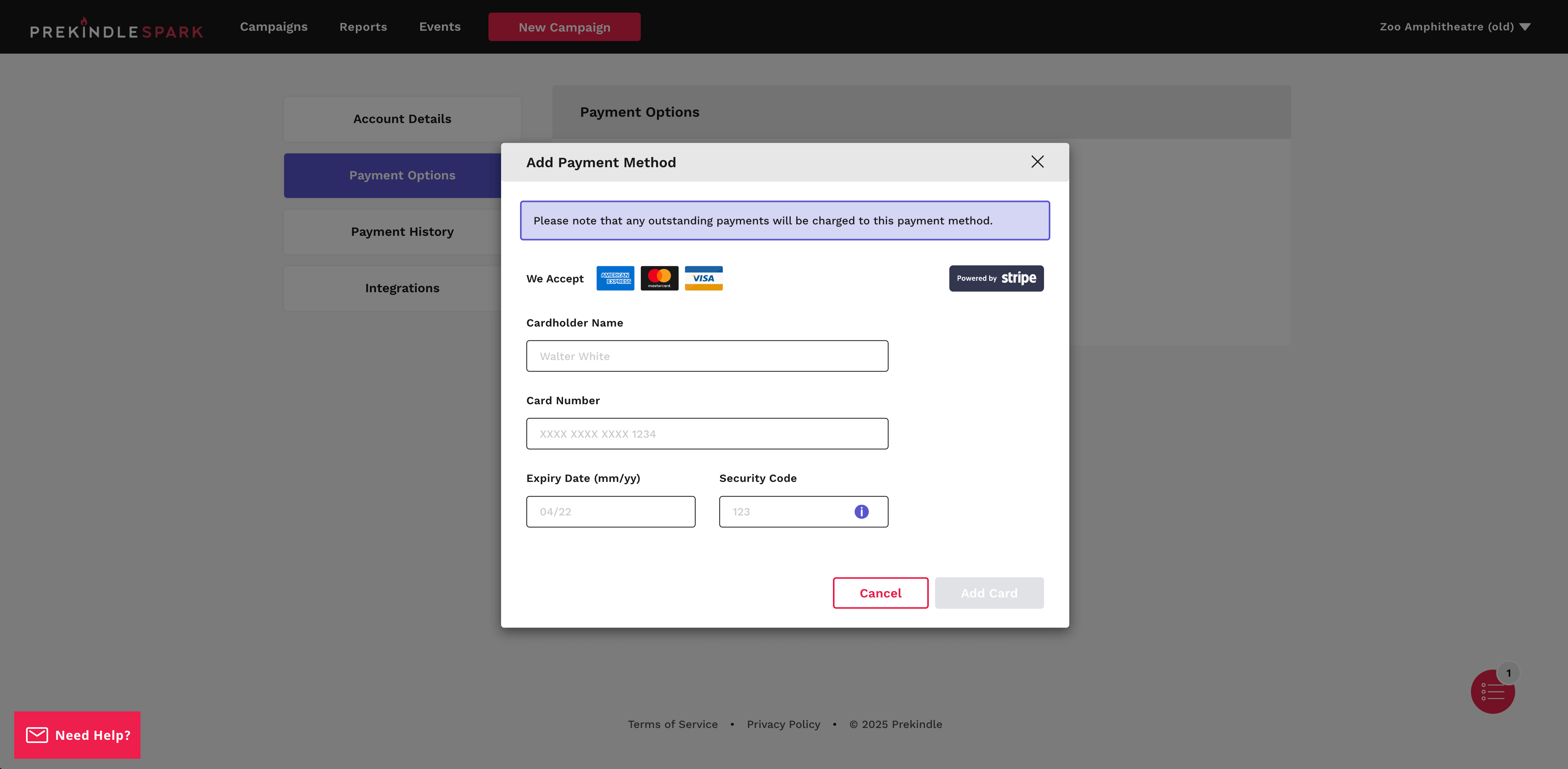The image size is (1568, 769).
Task: Expand the Zoo Amphitheatre (old) account dropdown
Action: (1454, 27)
